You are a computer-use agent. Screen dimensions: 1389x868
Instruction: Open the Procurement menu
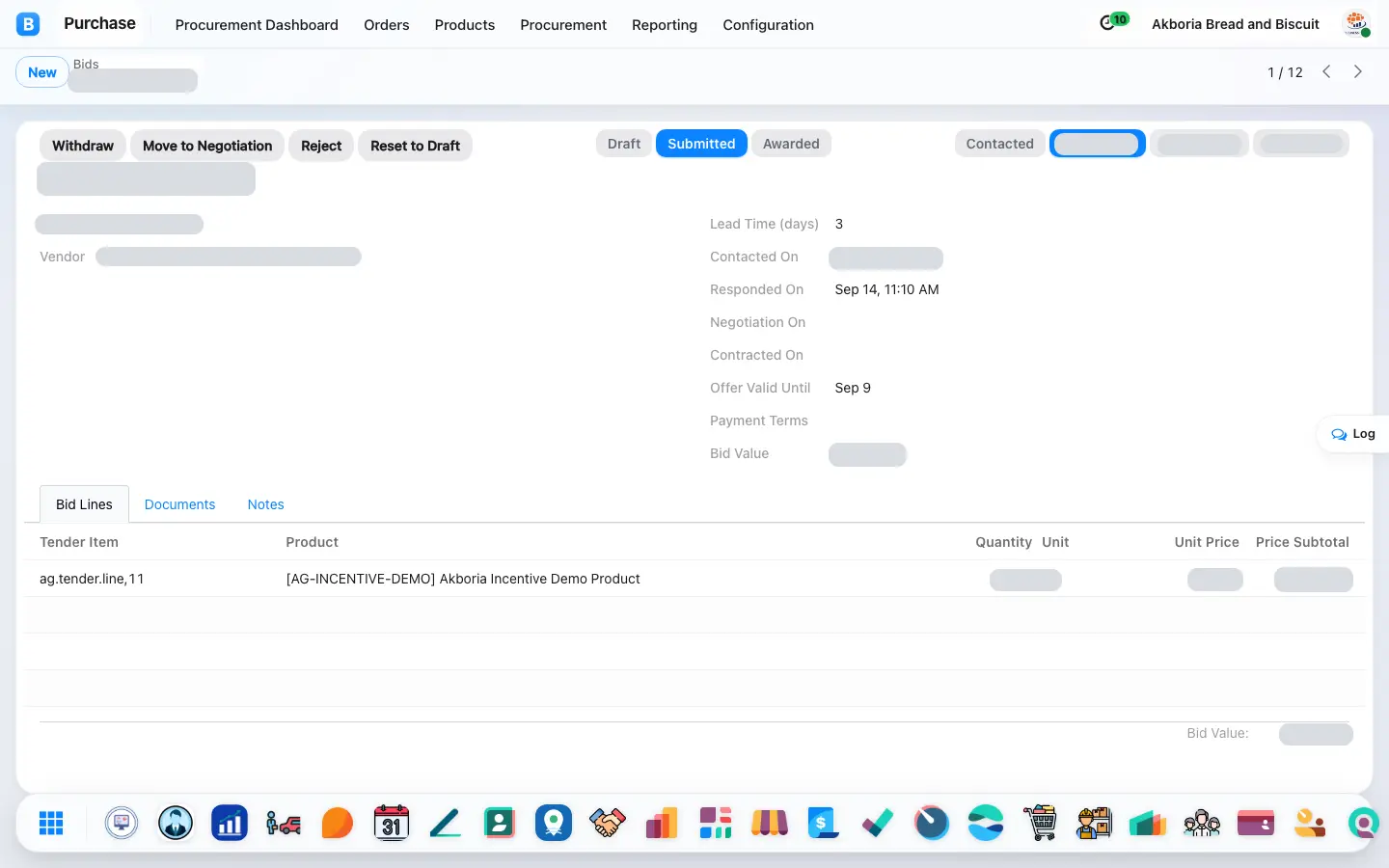[563, 25]
